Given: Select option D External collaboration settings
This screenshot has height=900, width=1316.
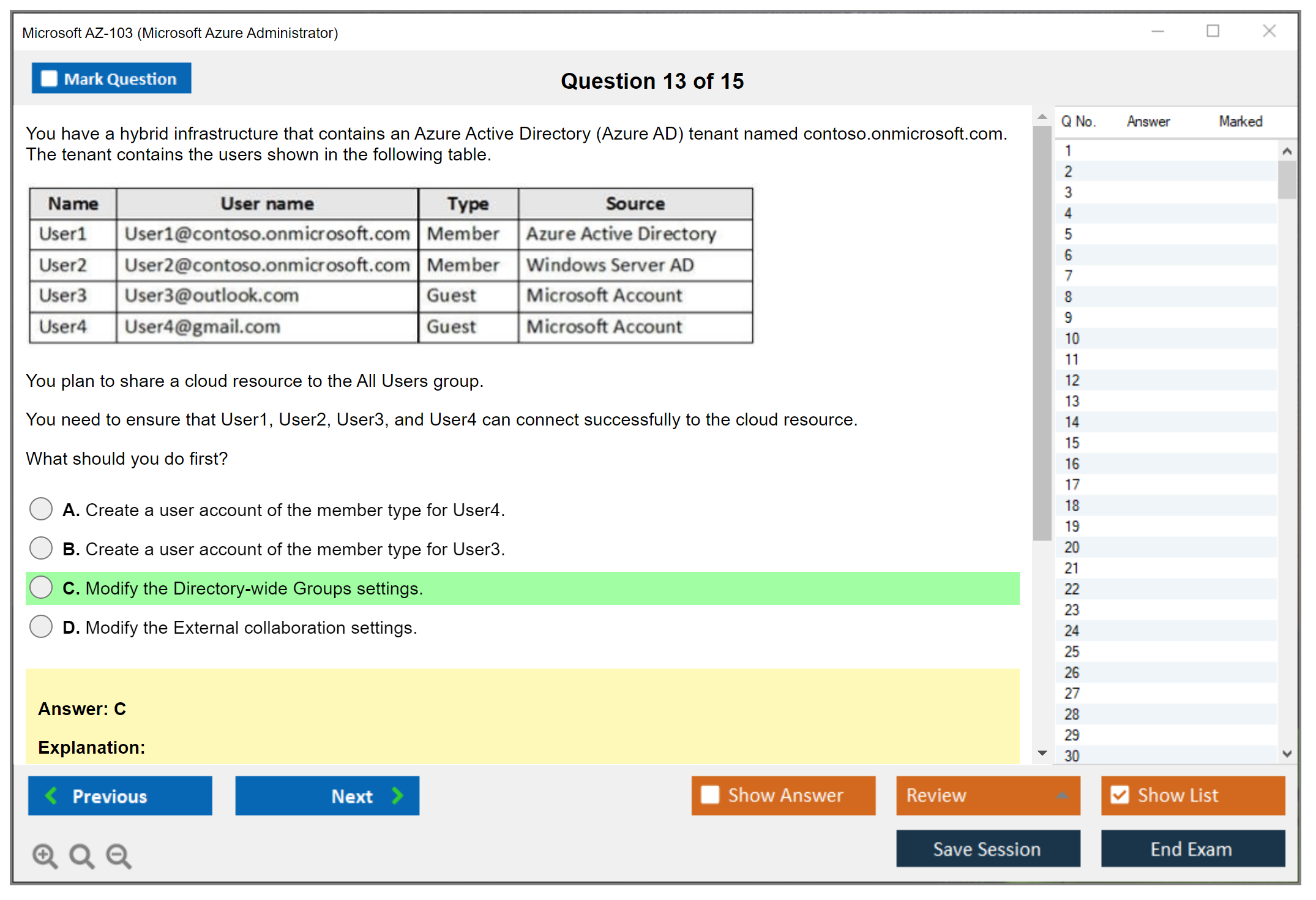Looking at the screenshot, I should click(41, 626).
